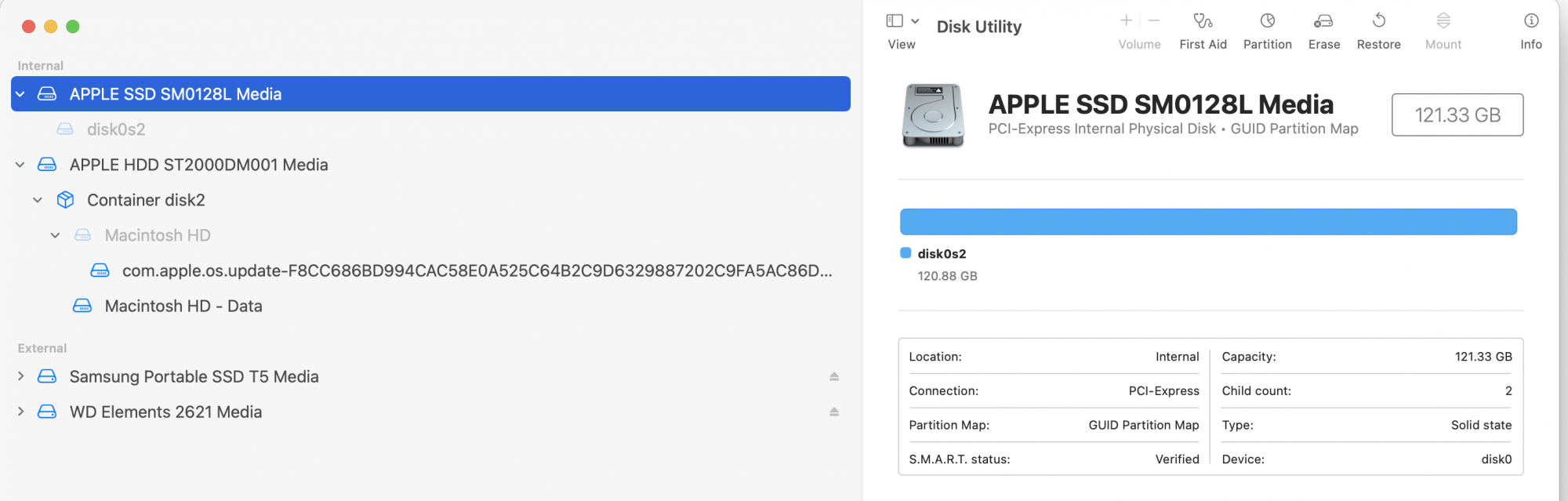Click the Mount toolbar icon
The width and height of the screenshot is (1568, 501).
pos(1443,21)
